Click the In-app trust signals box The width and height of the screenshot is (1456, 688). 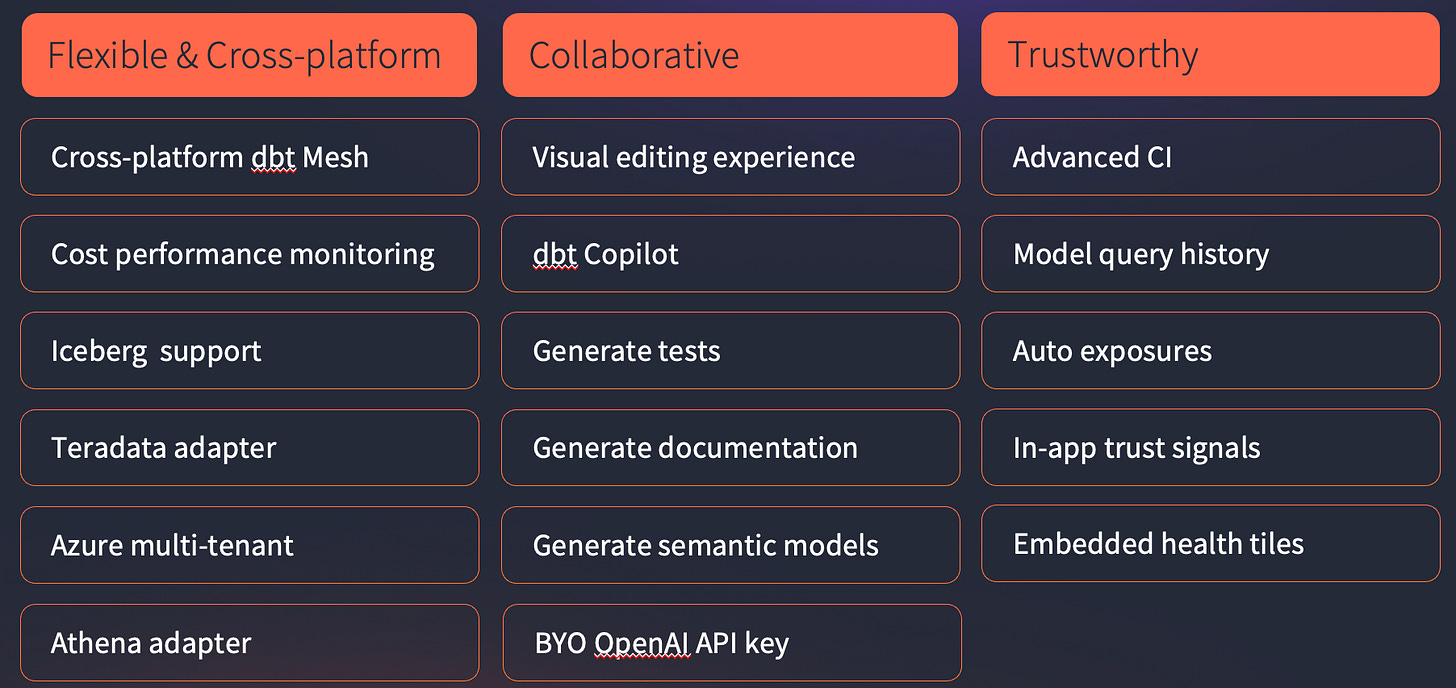[x=1211, y=448]
